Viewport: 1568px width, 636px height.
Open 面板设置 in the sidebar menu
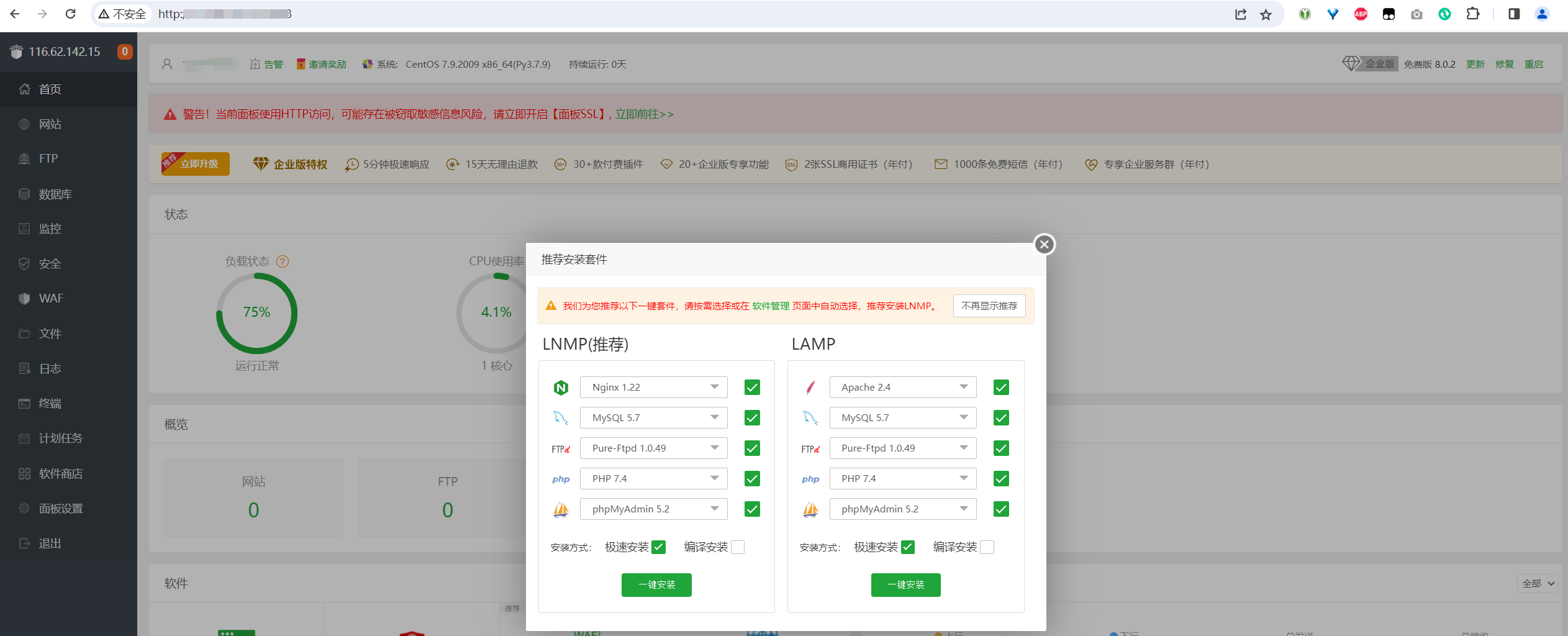click(x=68, y=509)
